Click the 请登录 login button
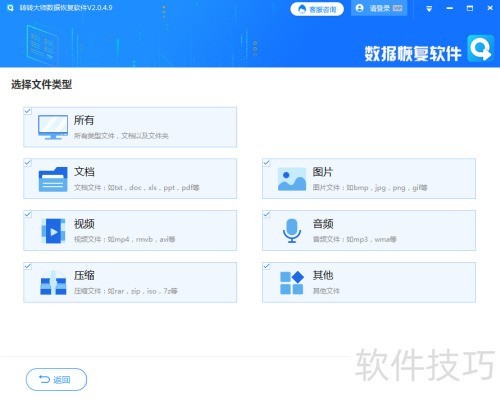 pyautogui.click(x=379, y=8)
